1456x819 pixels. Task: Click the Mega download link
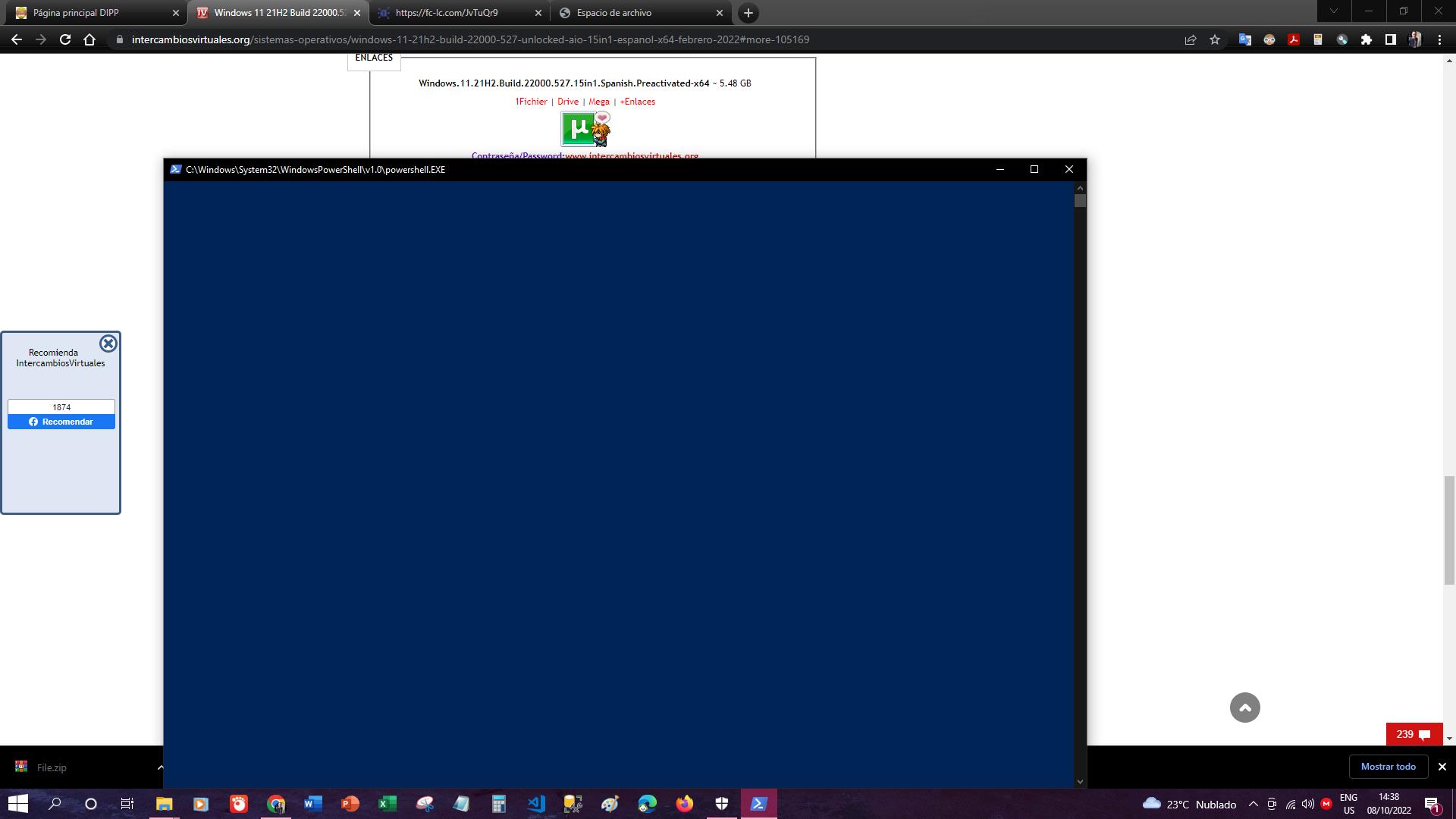[599, 102]
